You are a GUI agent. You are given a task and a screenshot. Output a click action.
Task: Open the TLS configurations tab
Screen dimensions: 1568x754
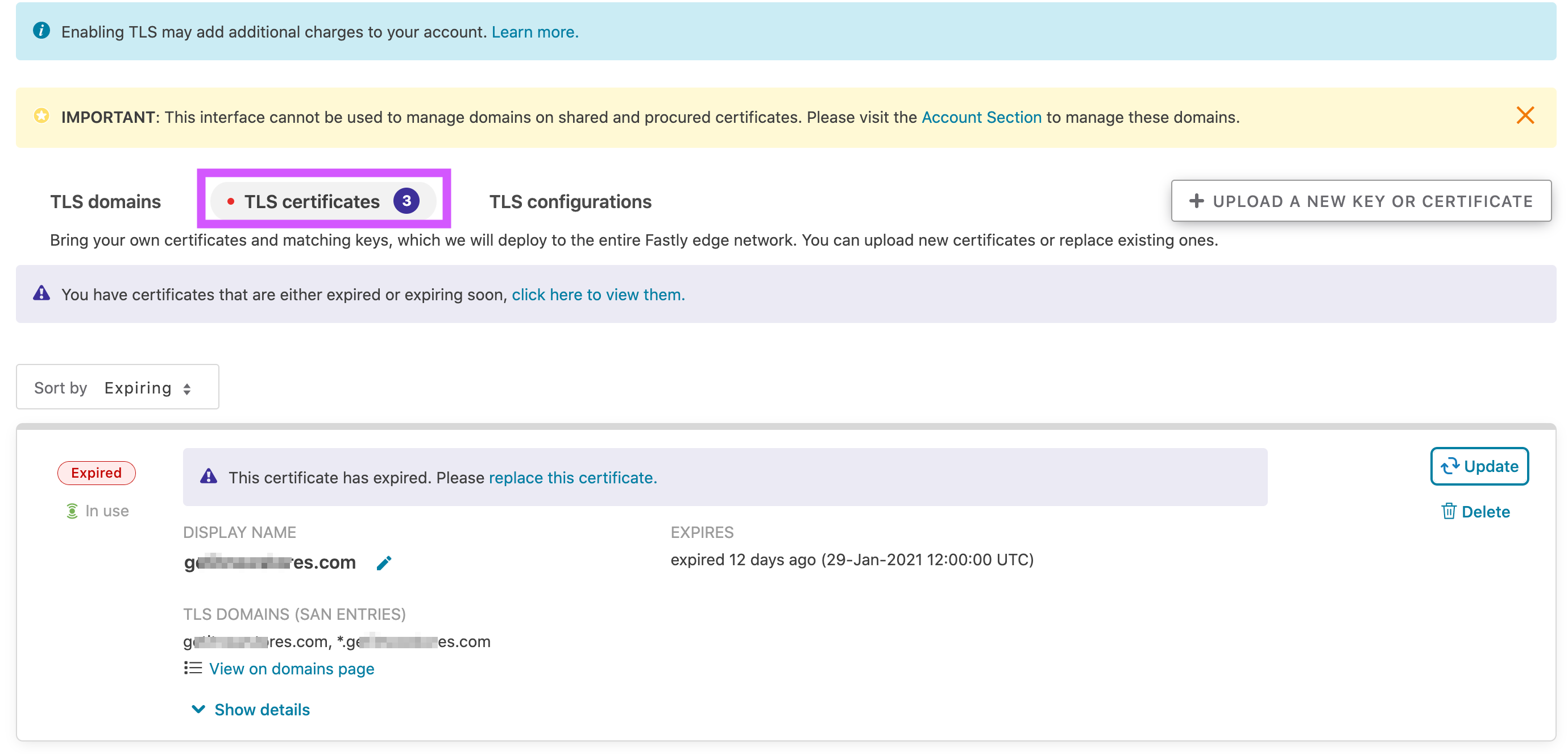(570, 201)
